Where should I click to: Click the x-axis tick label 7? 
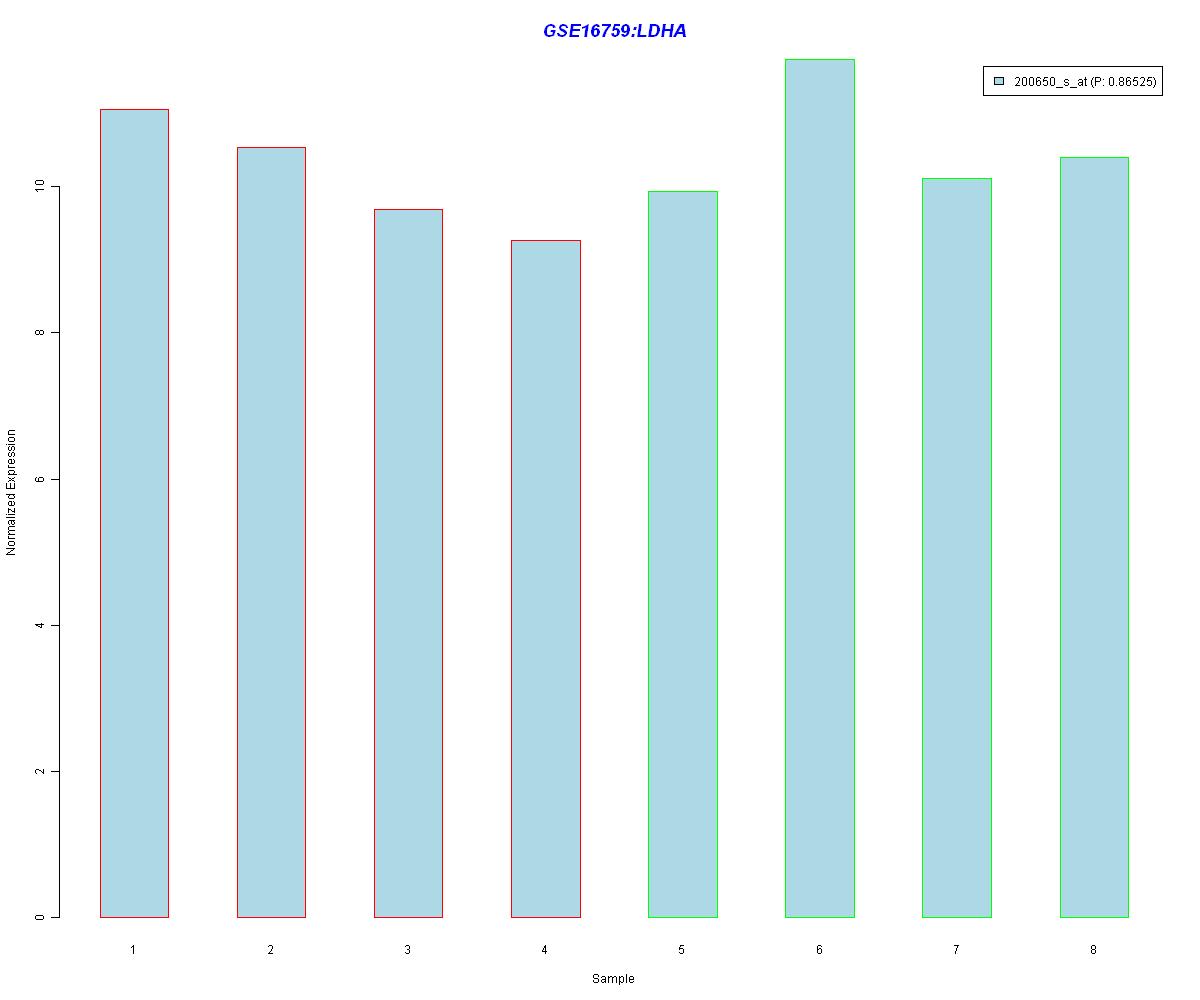point(956,950)
